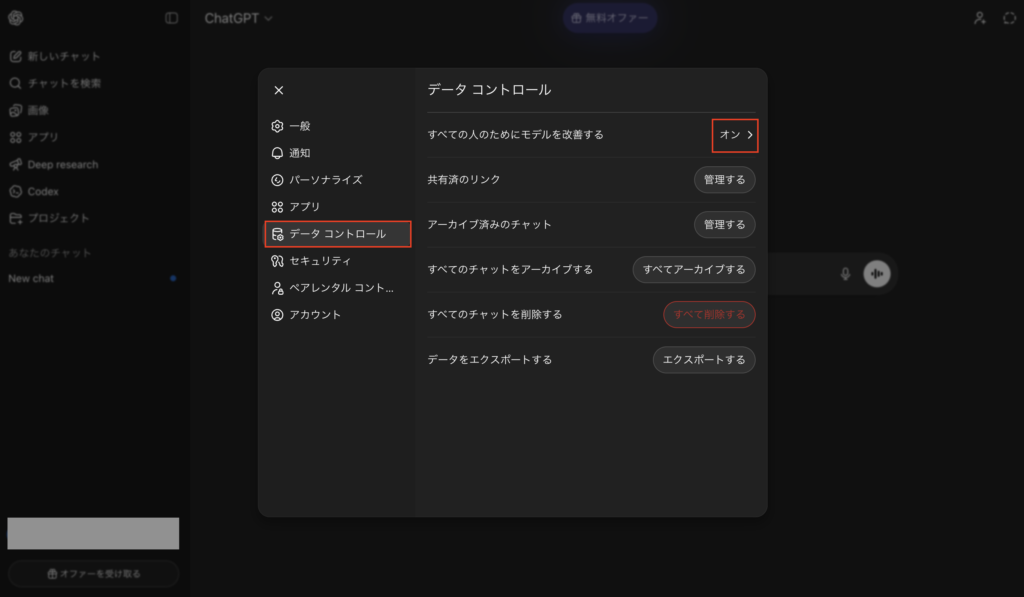Open the Codex icon in sidebar
The width and height of the screenshot is (1024, 597).
(16, 191)
